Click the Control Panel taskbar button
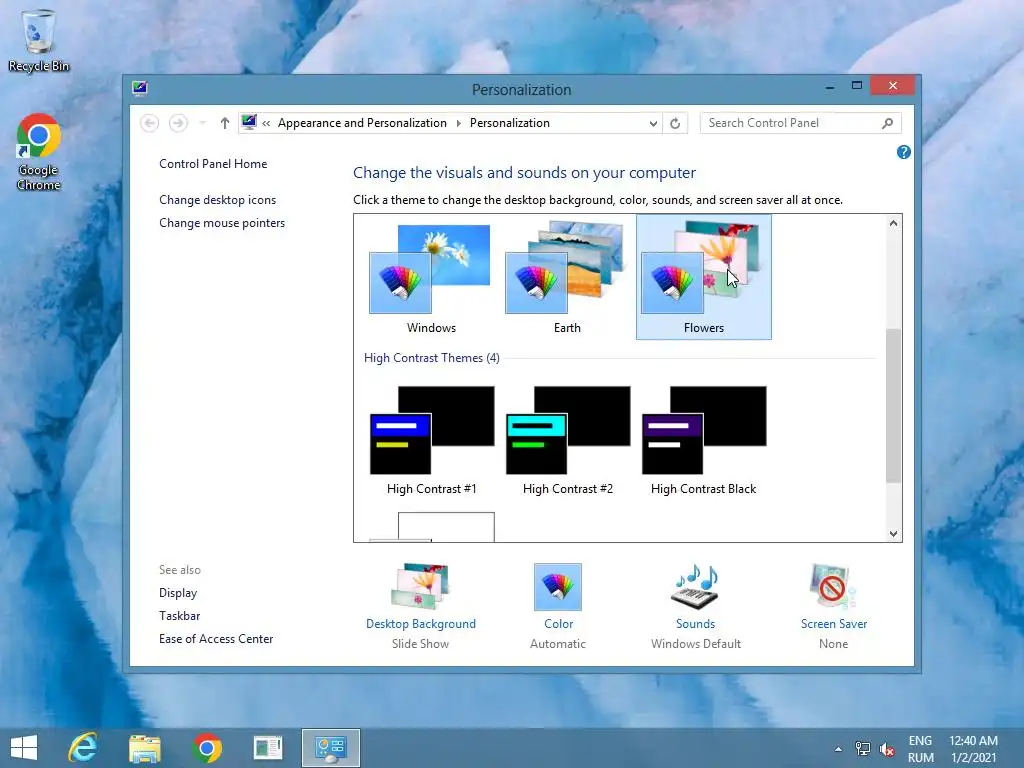This screenshot has width=1024, height=768. point(331,748)
